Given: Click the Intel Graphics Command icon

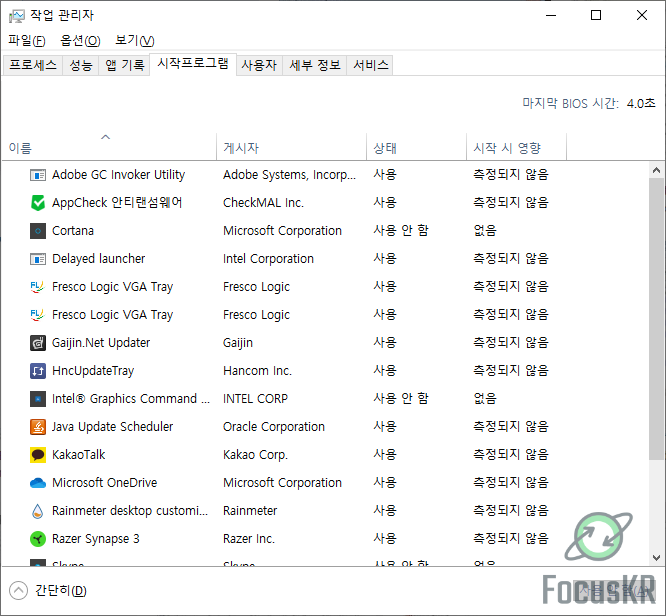Looking at the screenshot, I should tap(38, 398).
